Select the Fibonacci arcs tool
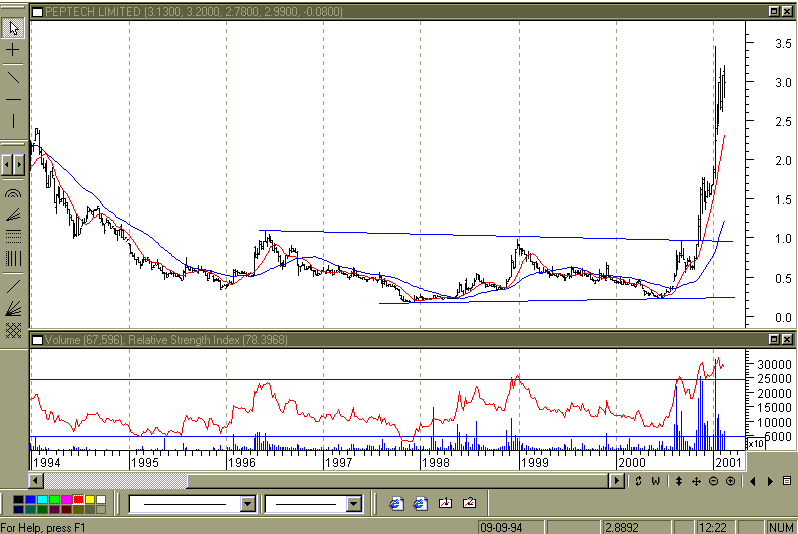This screenshot has height=534, width=798. point(13,193)
